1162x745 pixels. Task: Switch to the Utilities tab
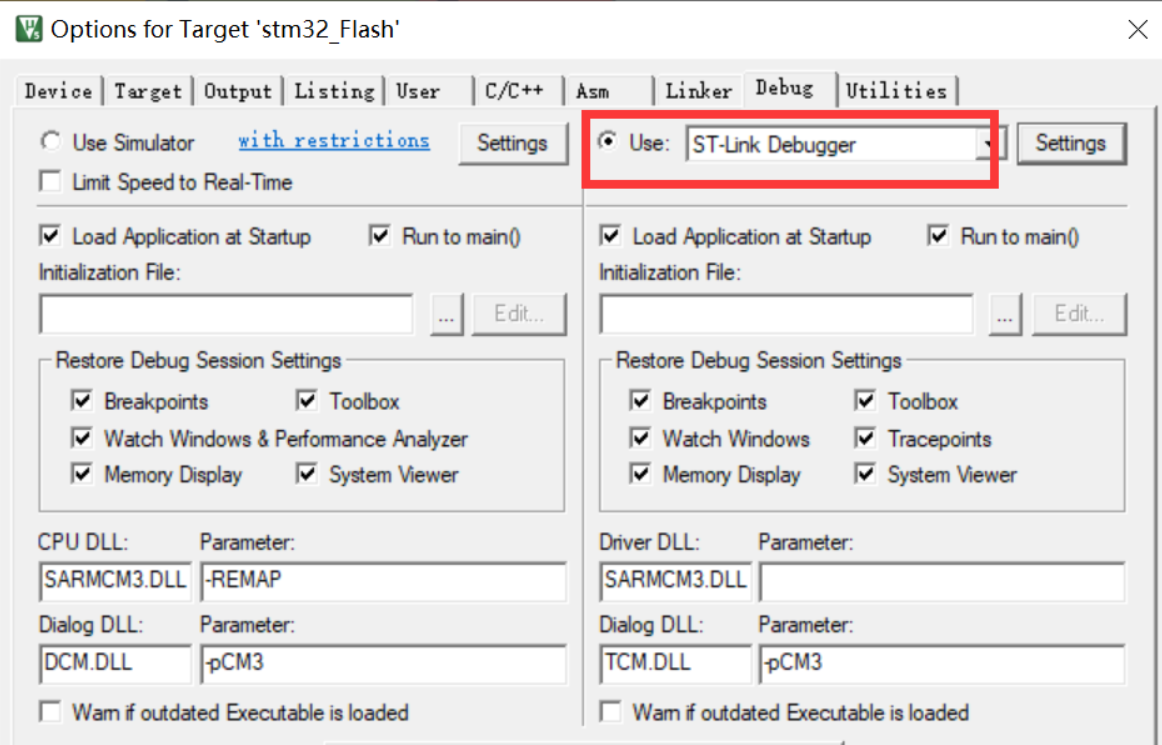pyautogui.click(x=897, y=91)
